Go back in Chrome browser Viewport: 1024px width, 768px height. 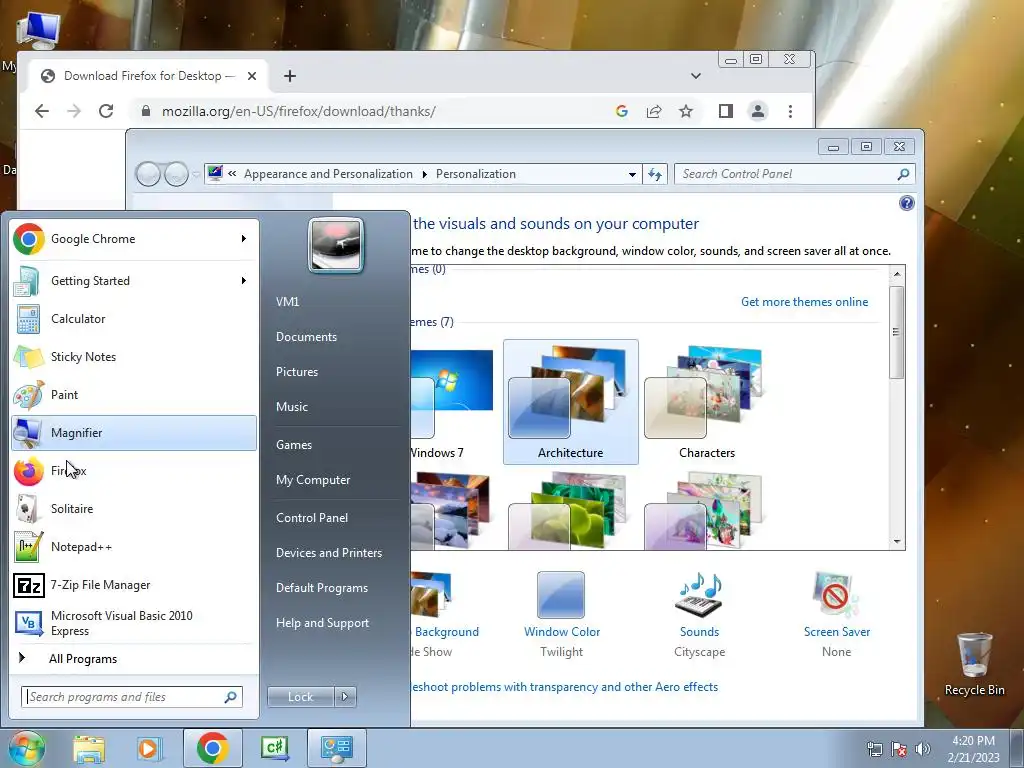[42, 111]
